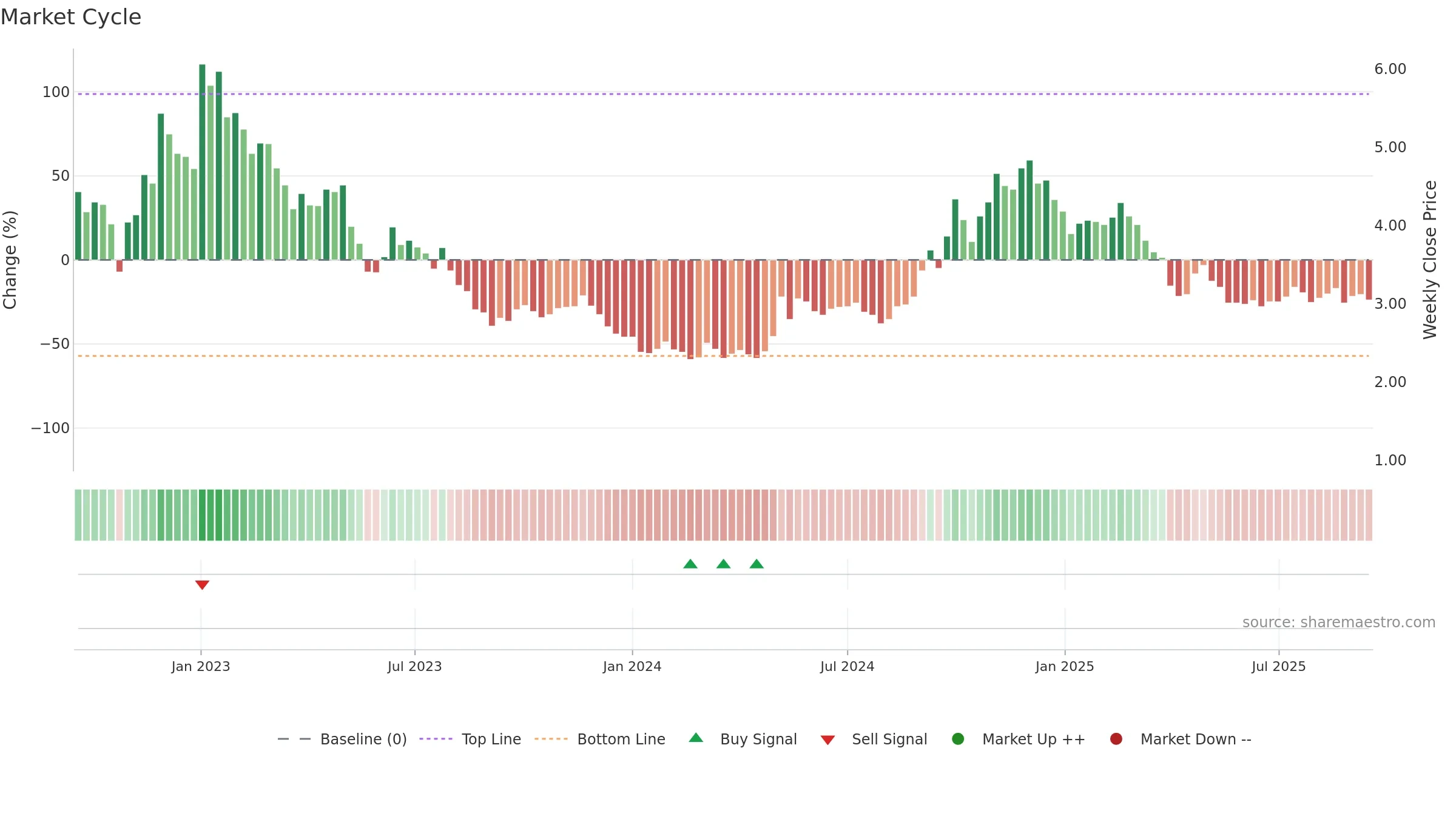1456x819 pixels.
Task: Click the gray dashed Baseline legend swatch
Action: pos(294,739)
